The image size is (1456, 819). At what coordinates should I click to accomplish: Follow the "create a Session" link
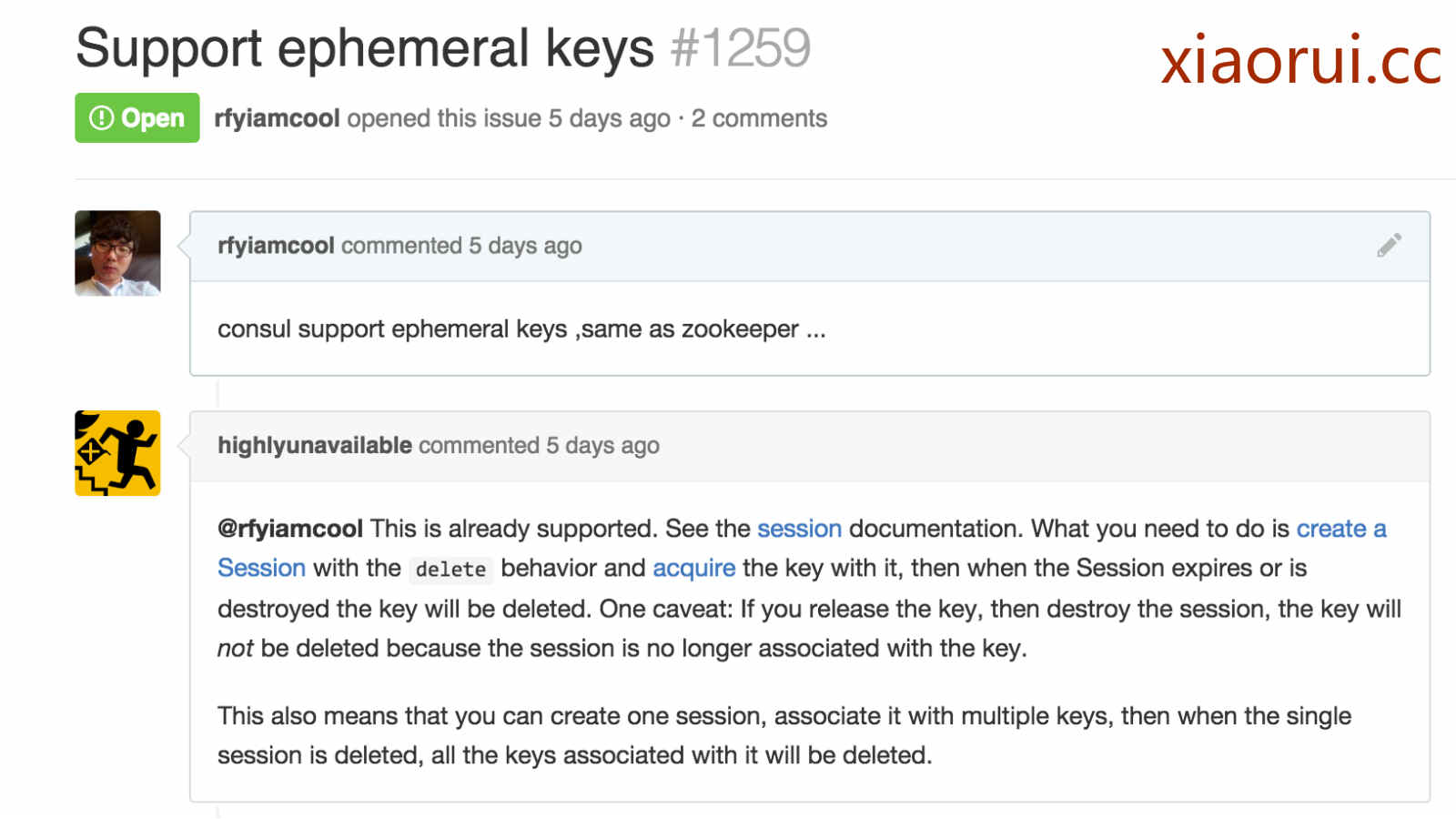[x=1340, y=529]
